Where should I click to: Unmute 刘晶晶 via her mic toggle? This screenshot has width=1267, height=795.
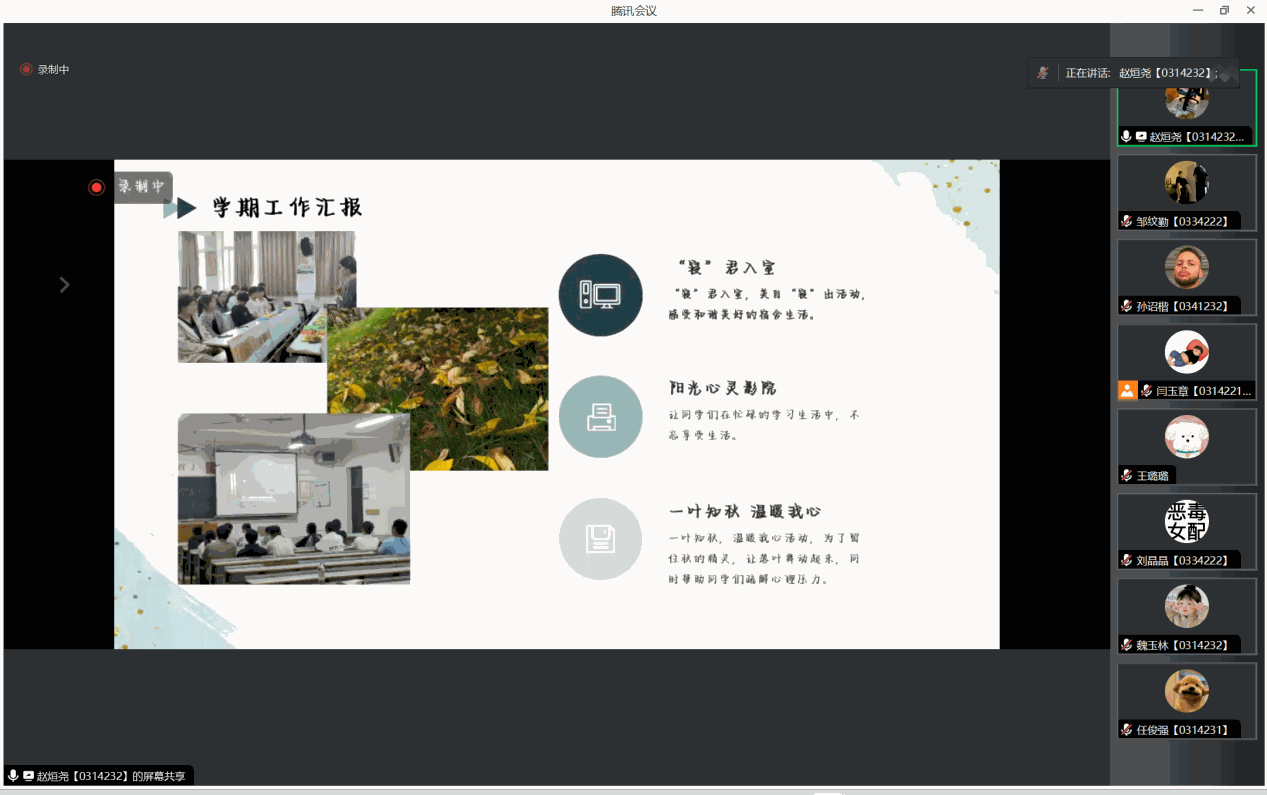1126,560
